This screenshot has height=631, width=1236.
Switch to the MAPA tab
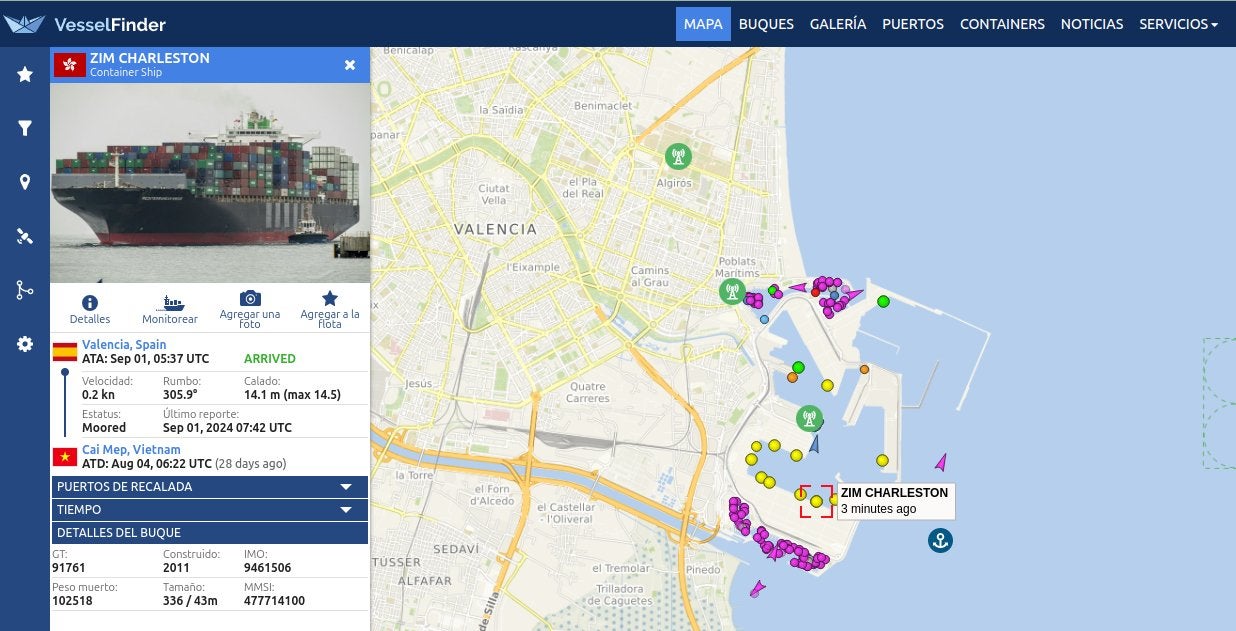pos(703,24)
